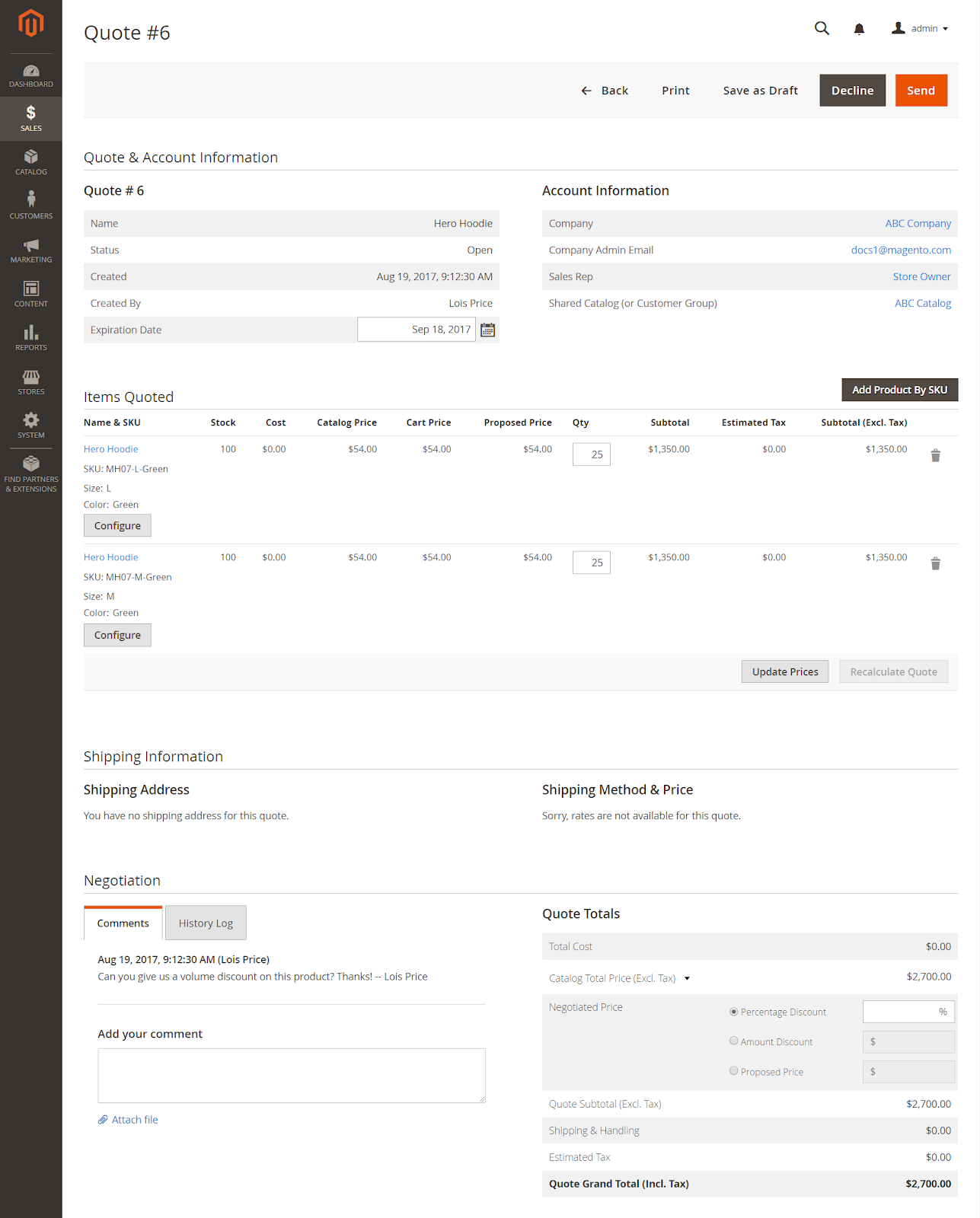The width and height of the screenshot is (980, 1218).
Task: Open the Store Owner sales rep link
Action: point(922,276)
